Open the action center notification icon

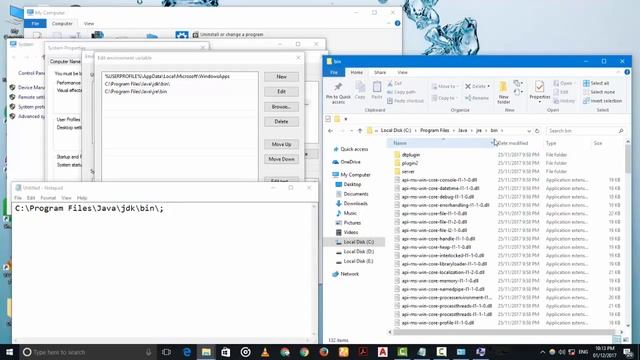628,352
